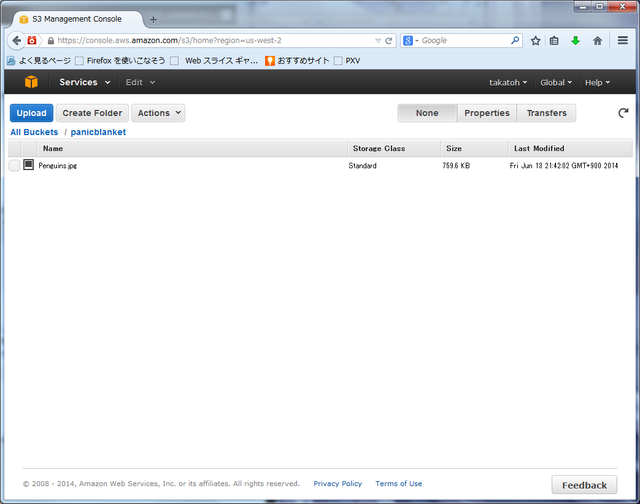Open the Firefox hamburger menu
The height and width of the screenshot is (504, 640).
click(622, 40)
